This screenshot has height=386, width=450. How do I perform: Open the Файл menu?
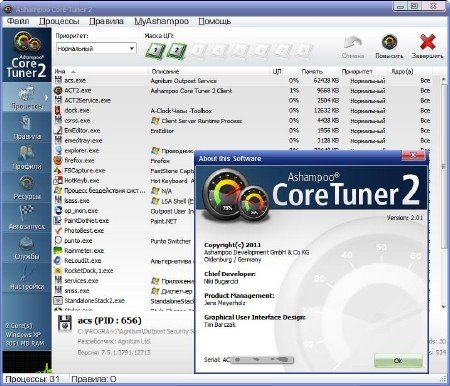tap(18, 21)
